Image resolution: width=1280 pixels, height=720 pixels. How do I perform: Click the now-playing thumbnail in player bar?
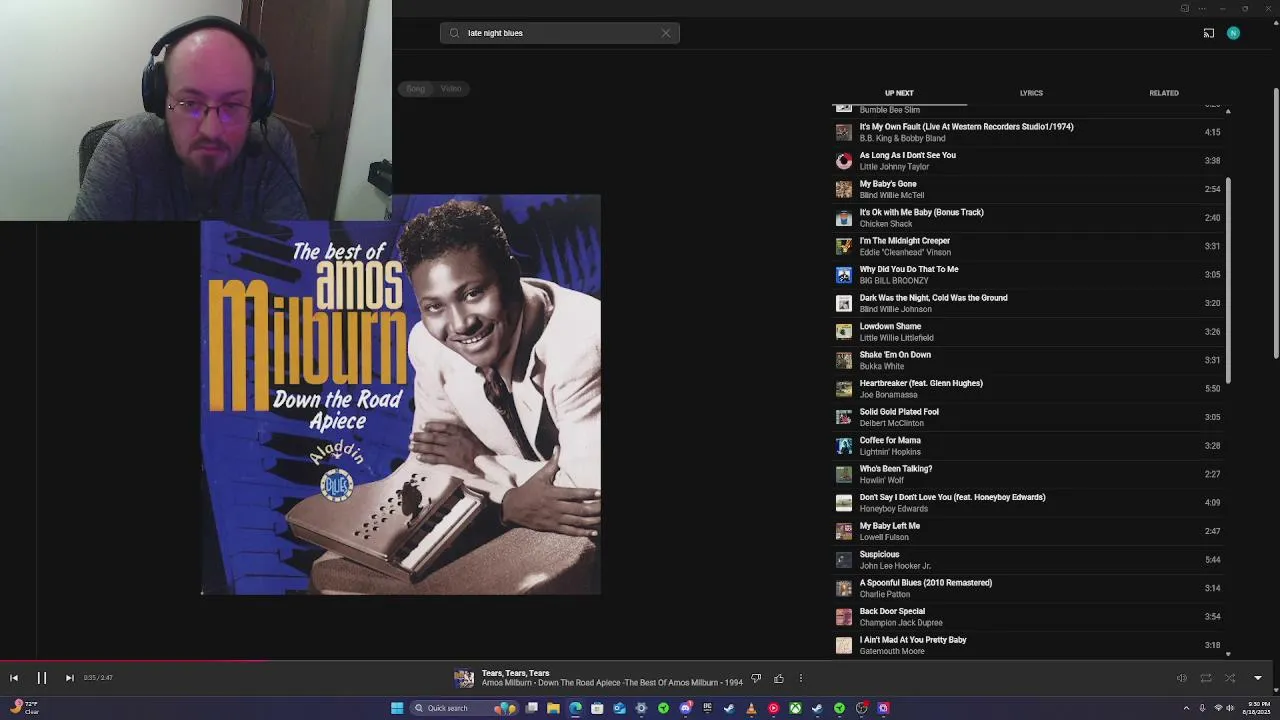click(x=464, y=678)
